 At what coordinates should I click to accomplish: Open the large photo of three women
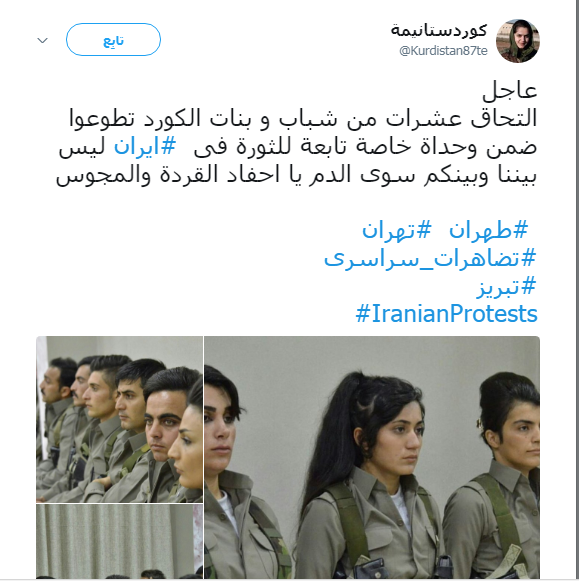tap(372, 457)
